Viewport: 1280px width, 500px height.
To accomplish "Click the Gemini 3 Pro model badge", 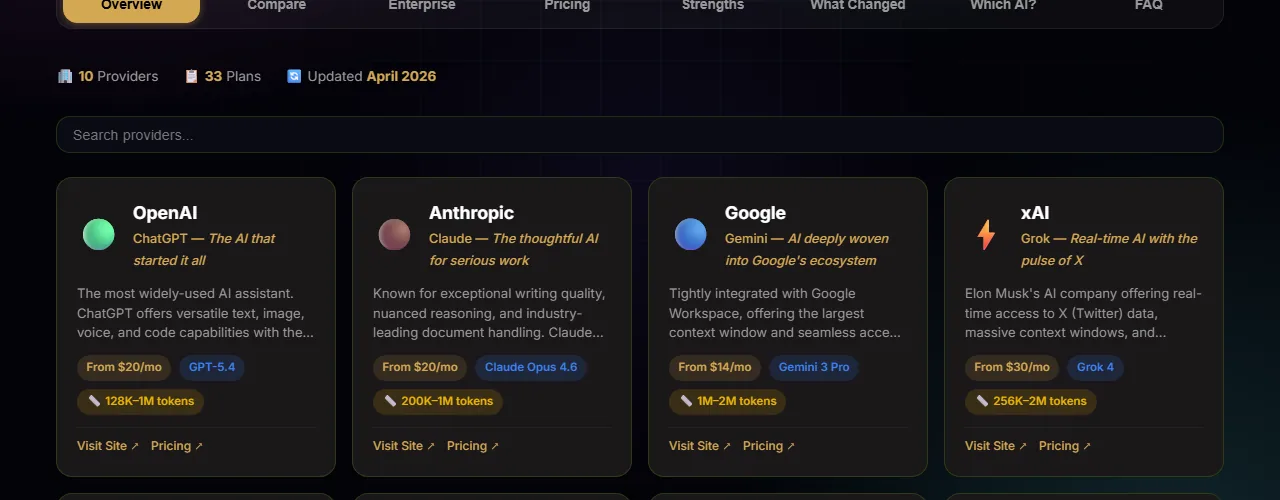I will (814, 367).
